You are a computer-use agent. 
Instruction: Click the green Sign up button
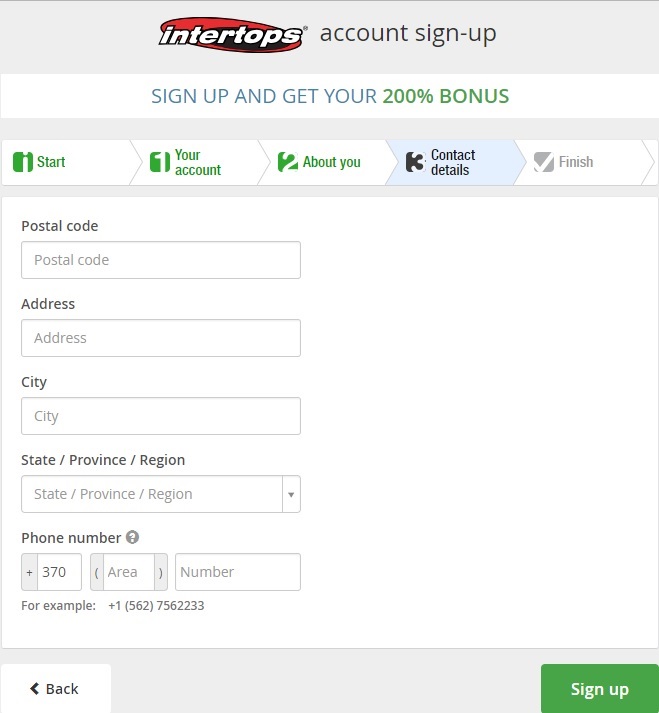pos(599,689)
